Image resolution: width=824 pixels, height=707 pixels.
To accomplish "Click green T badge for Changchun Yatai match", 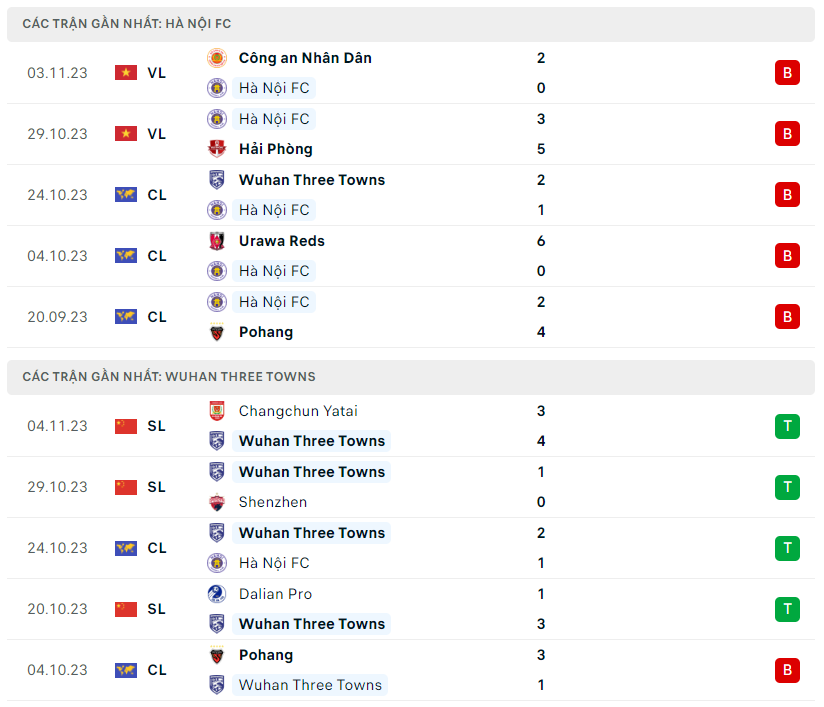I will coord(787,426).
